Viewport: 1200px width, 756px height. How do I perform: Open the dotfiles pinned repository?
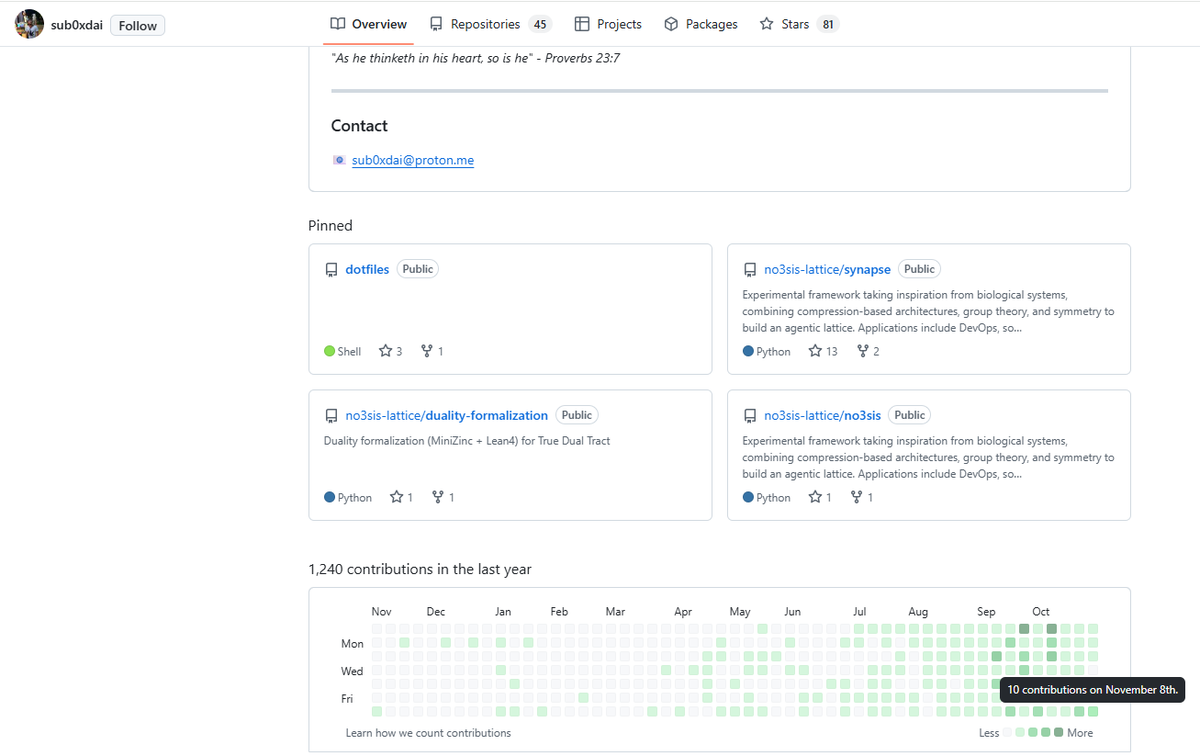pyautogui.click(x=367, y=269)
